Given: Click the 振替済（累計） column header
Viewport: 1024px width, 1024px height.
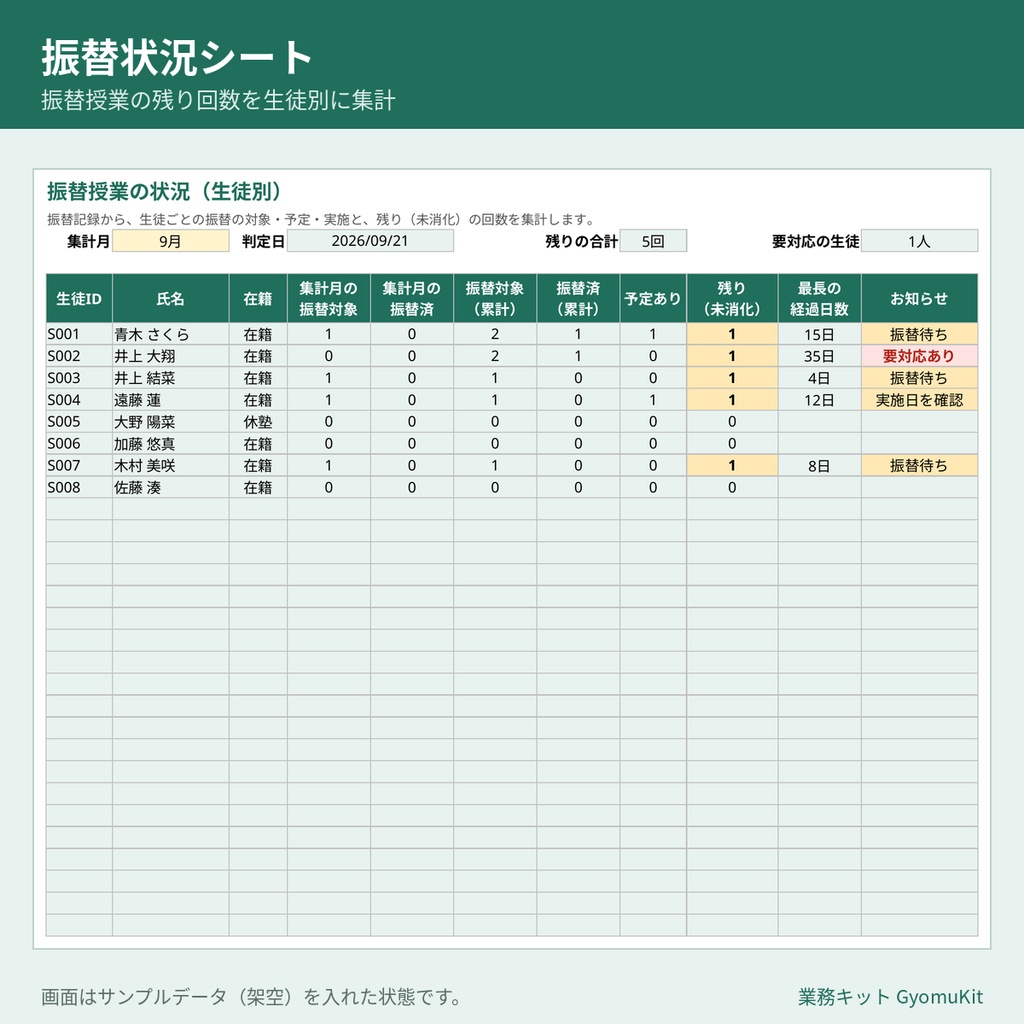Looking at the screenshot, I should (x=578, y=298).
